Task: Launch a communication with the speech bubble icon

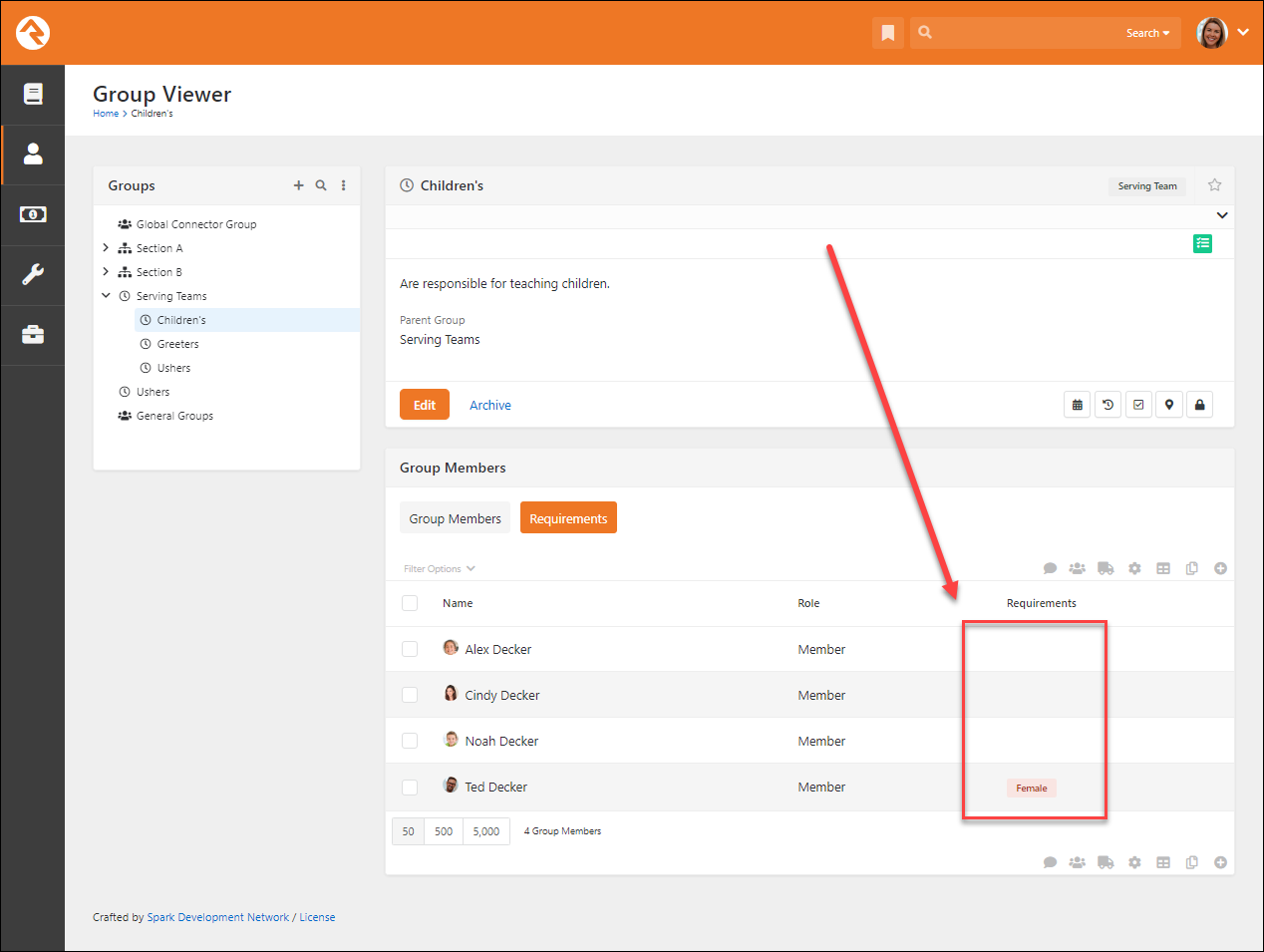Action: [x=1050, y=567]
